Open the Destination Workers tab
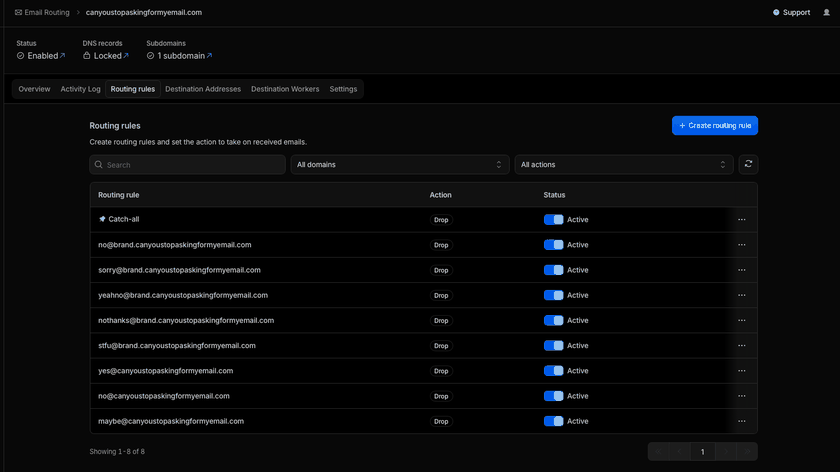Image resolution: width=840 pixels, height=472 pixels. click(x=285, y=89)
